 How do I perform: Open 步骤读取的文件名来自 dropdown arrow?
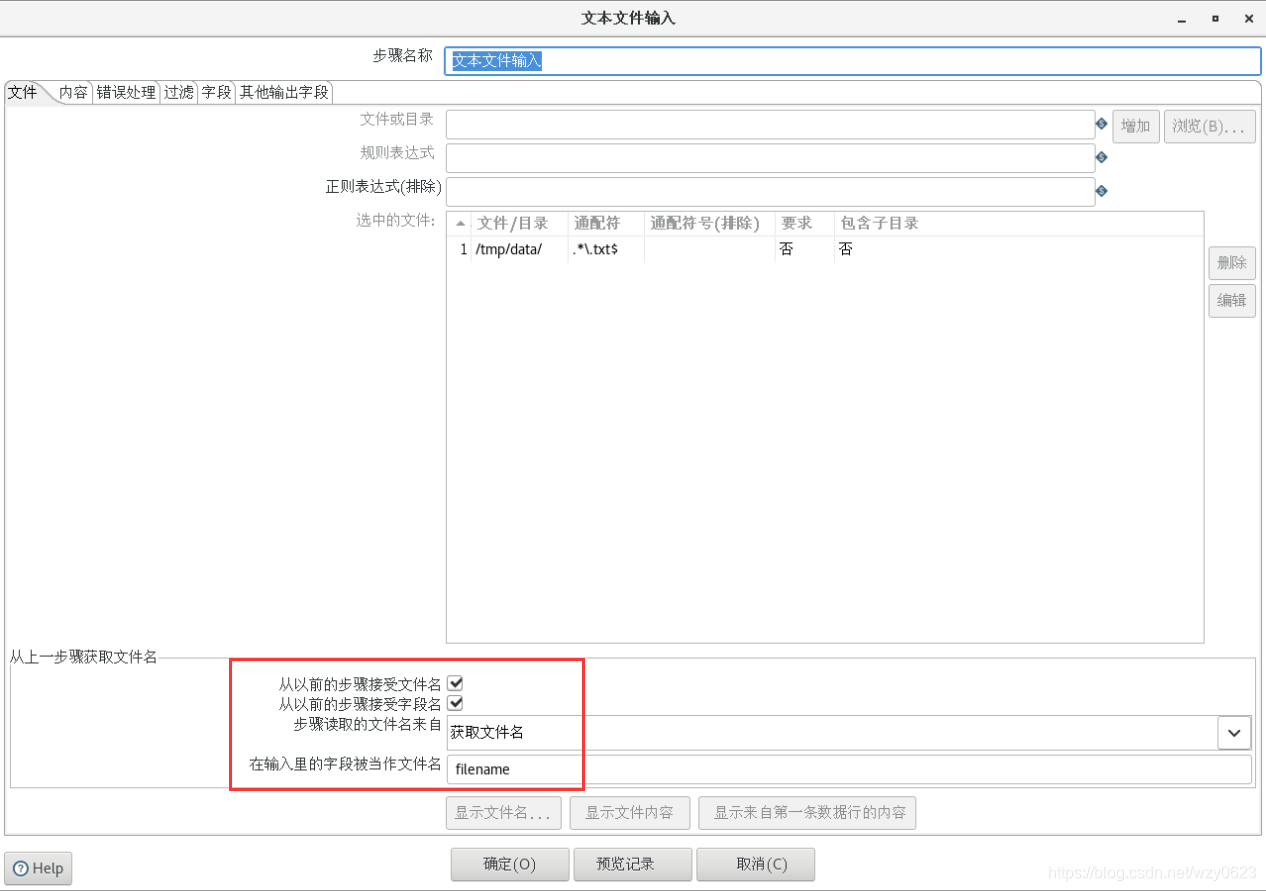click(1234, 732)
